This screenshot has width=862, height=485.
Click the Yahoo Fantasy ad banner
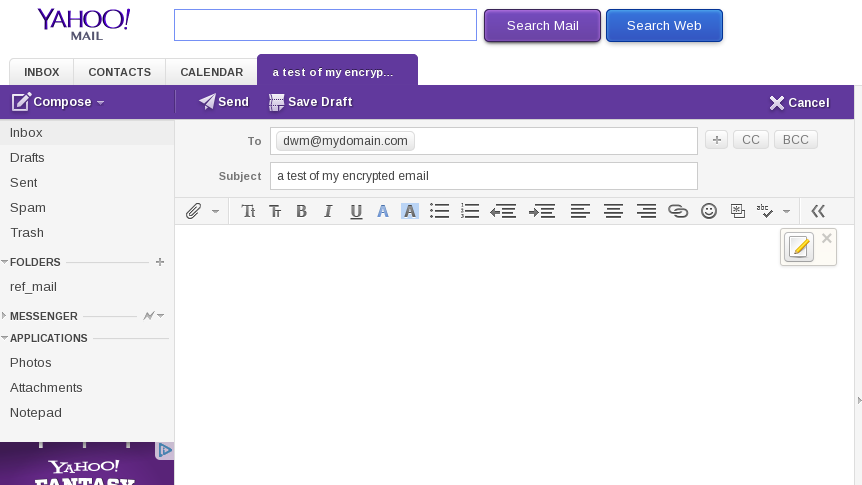[87, 464]
